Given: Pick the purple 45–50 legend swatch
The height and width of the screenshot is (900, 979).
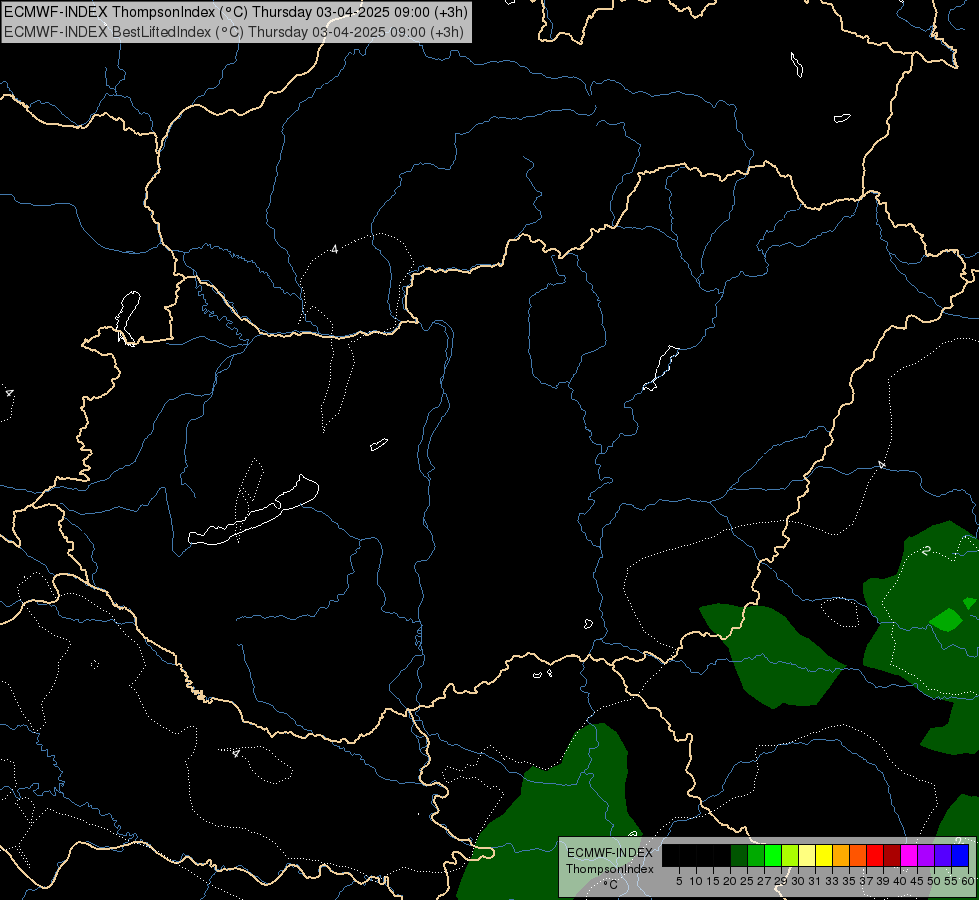Looking at the screenshot, I should pos(926,855).
